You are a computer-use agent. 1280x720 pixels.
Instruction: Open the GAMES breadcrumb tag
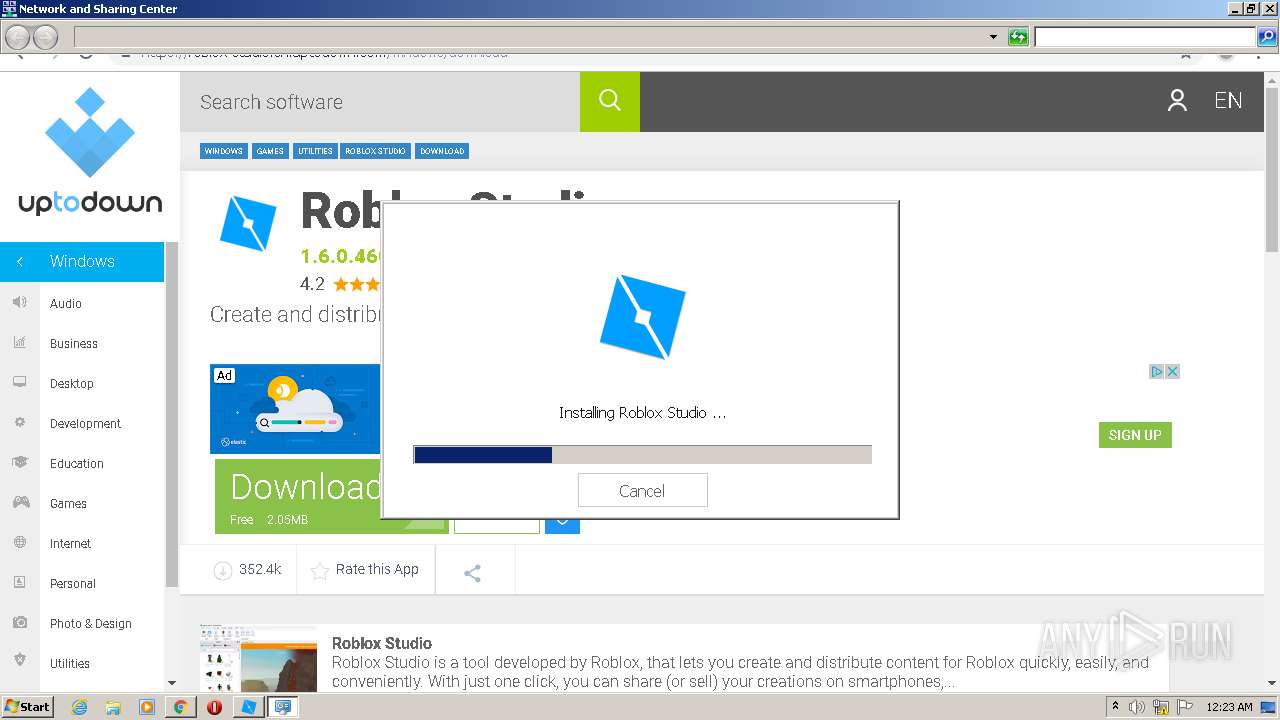pos(270,151)
